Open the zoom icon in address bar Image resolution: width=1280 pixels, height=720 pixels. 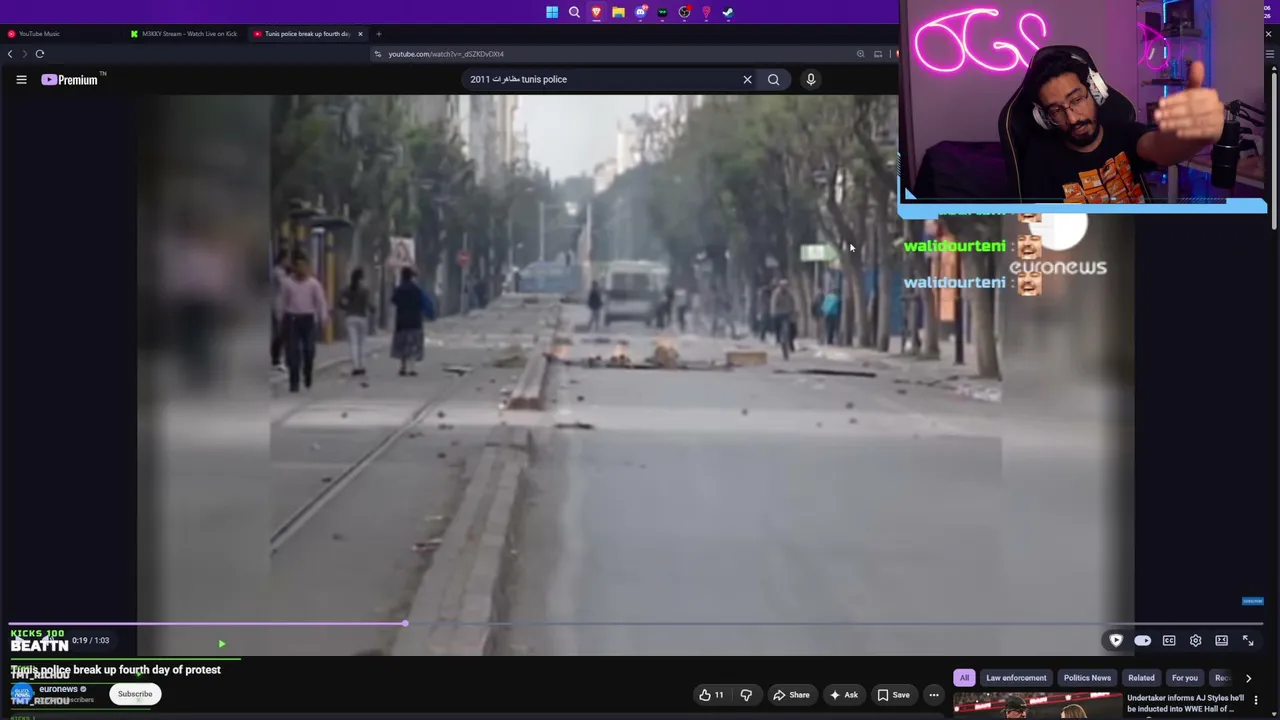(860, 54)
